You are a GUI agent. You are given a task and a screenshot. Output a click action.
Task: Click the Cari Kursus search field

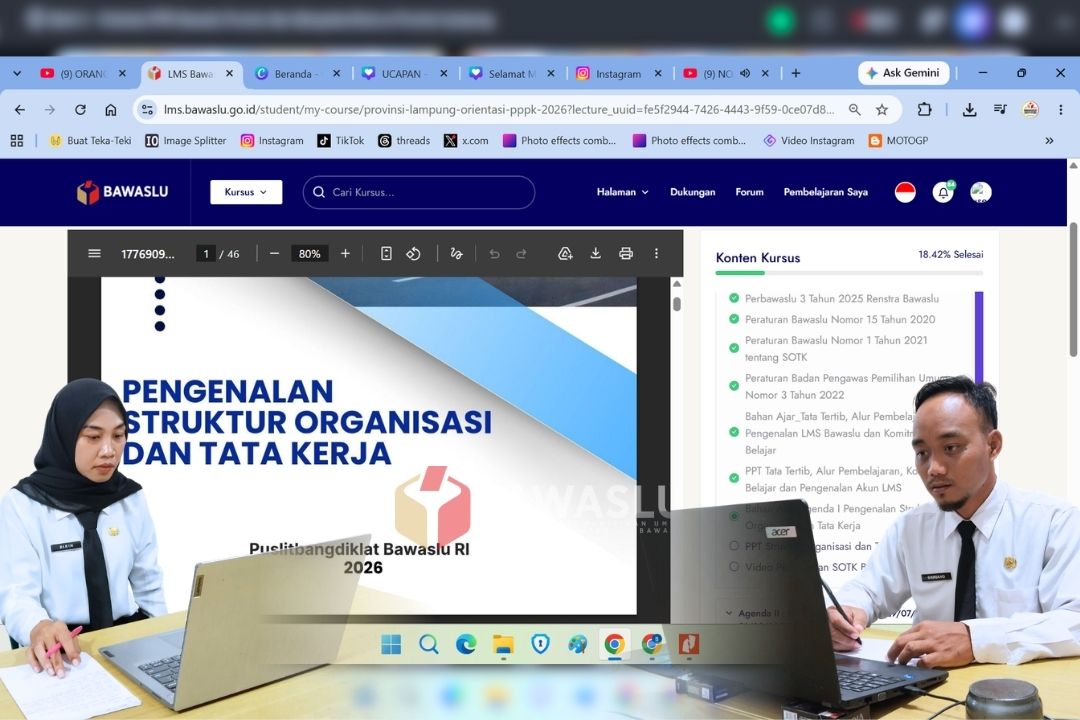pos(419,192)
